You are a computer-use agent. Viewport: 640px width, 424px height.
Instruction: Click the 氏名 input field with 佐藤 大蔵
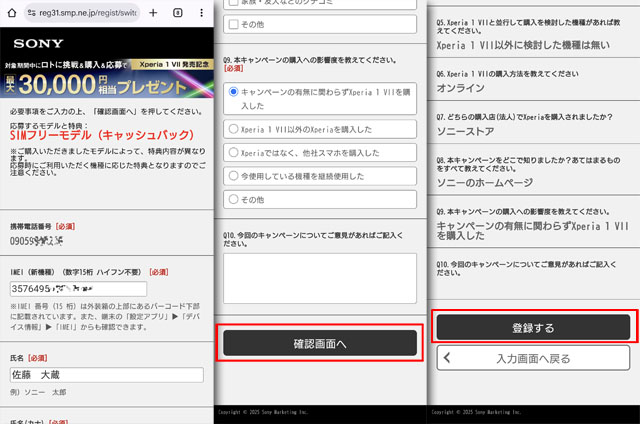(x=107, y=375)
